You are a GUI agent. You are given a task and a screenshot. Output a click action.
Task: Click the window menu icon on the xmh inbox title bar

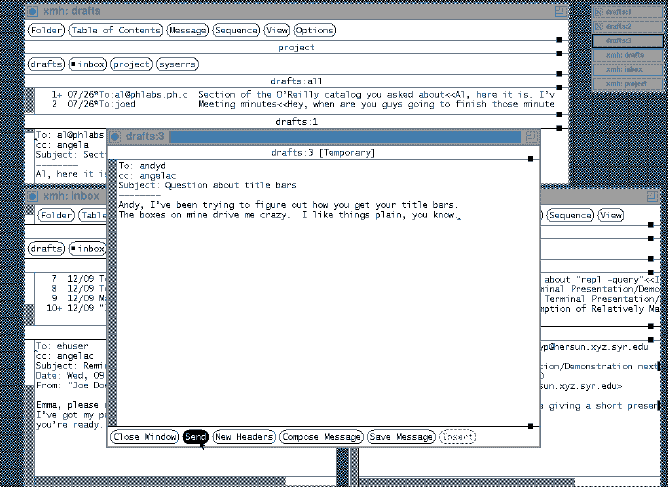[x=32, y=196]
